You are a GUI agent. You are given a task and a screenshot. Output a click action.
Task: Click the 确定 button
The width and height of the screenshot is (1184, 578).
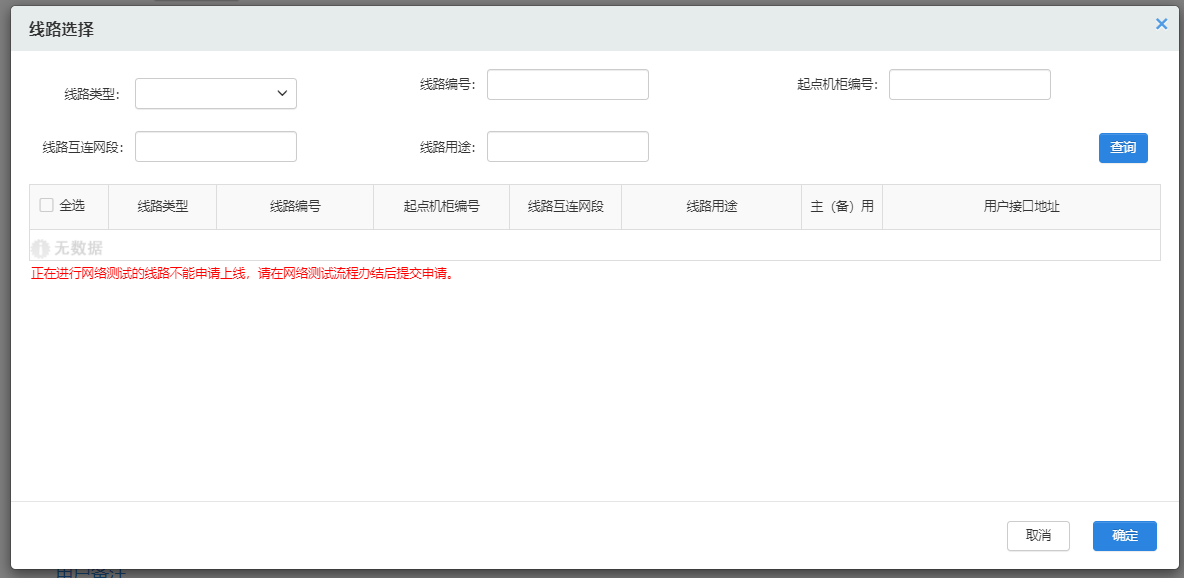[1124, 536]
